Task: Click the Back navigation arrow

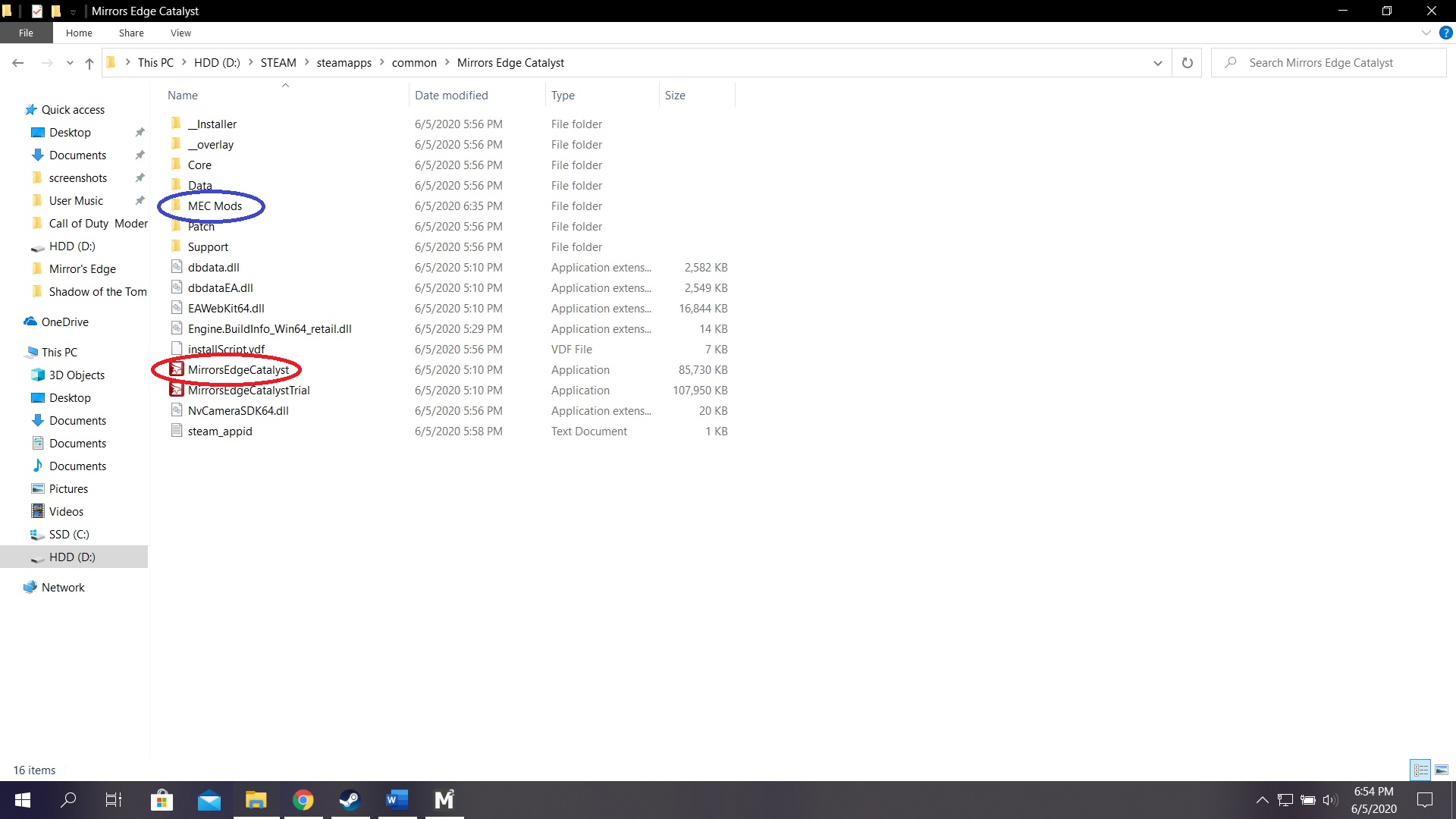Action: click(x=18, y=63)
